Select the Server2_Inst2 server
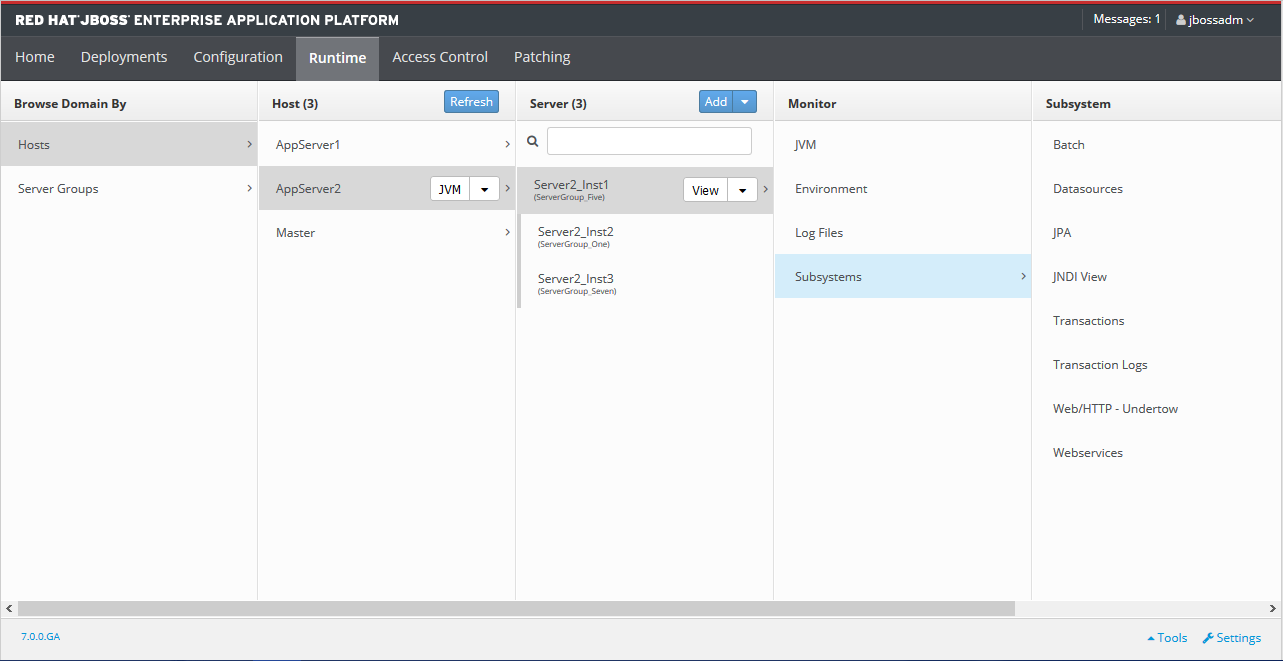This screenshot has width=1283, height=661. click(x=646, y=236)
